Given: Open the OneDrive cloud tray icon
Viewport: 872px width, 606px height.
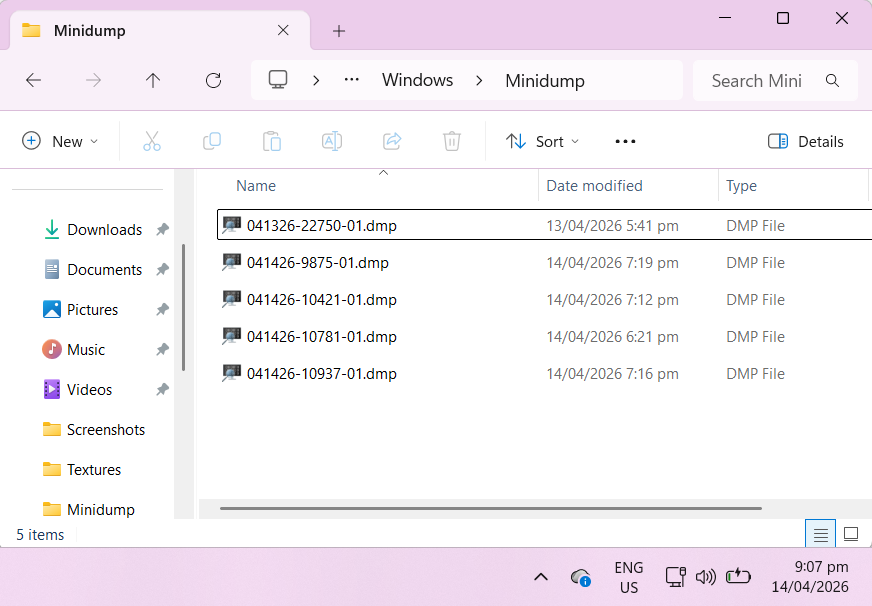Looking at the screenshot, I should click(x=581, y=578).
